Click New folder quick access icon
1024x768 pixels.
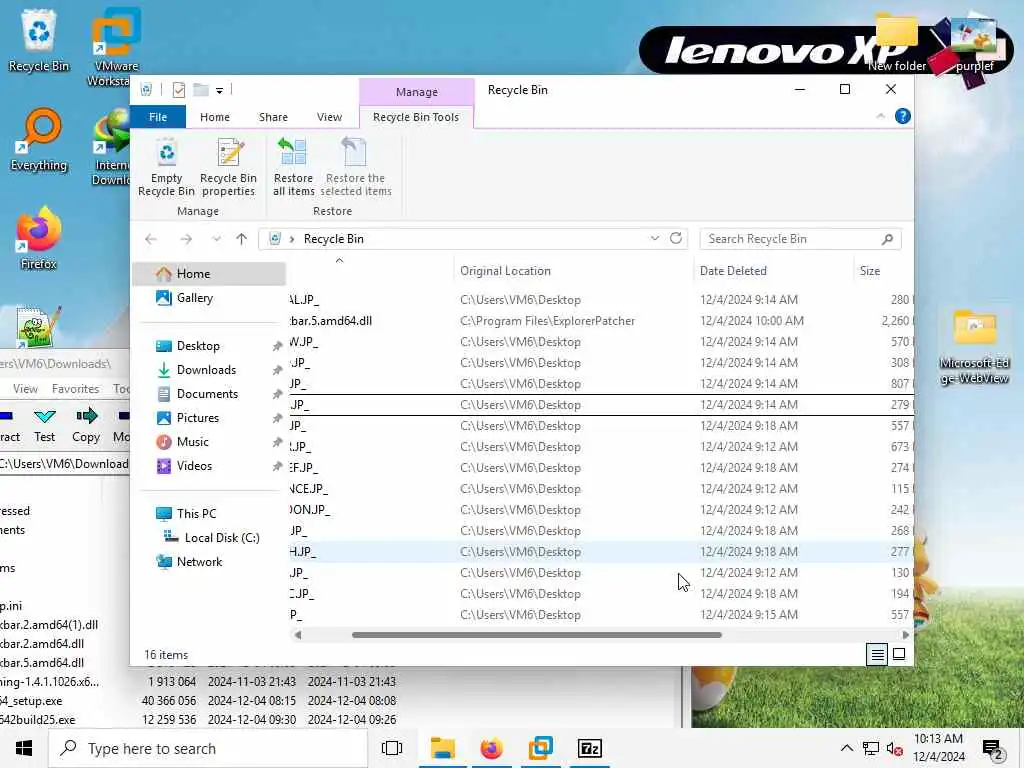pyautogui.click(x=200, y=89)
